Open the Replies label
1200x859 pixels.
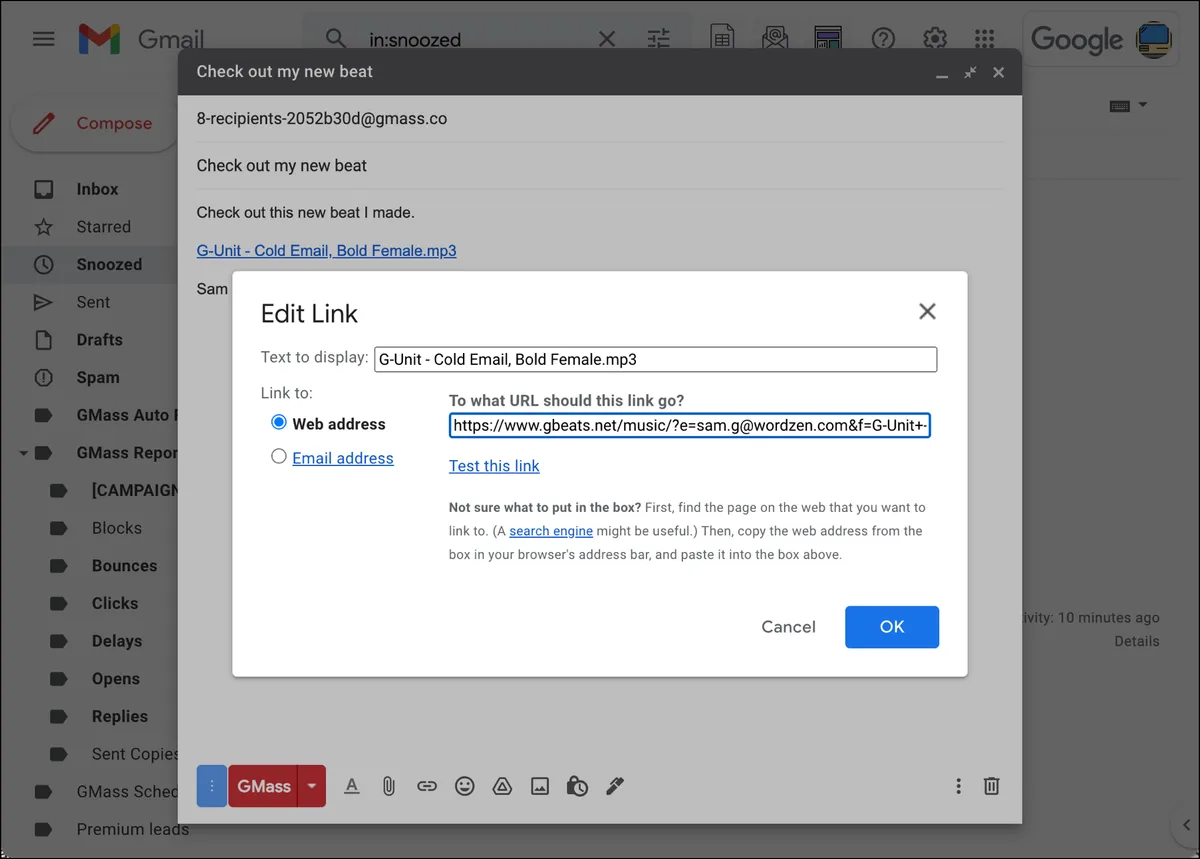coord(120,716)
